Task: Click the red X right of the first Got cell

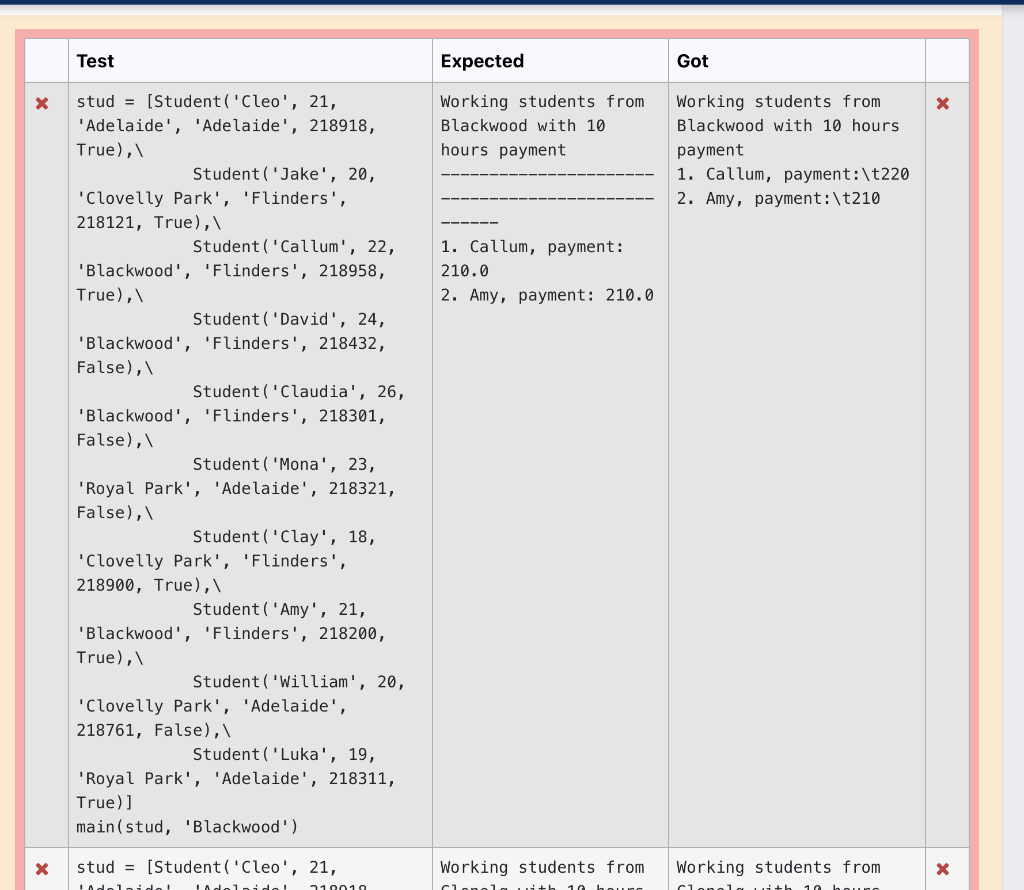Action: tap(942, 103)
